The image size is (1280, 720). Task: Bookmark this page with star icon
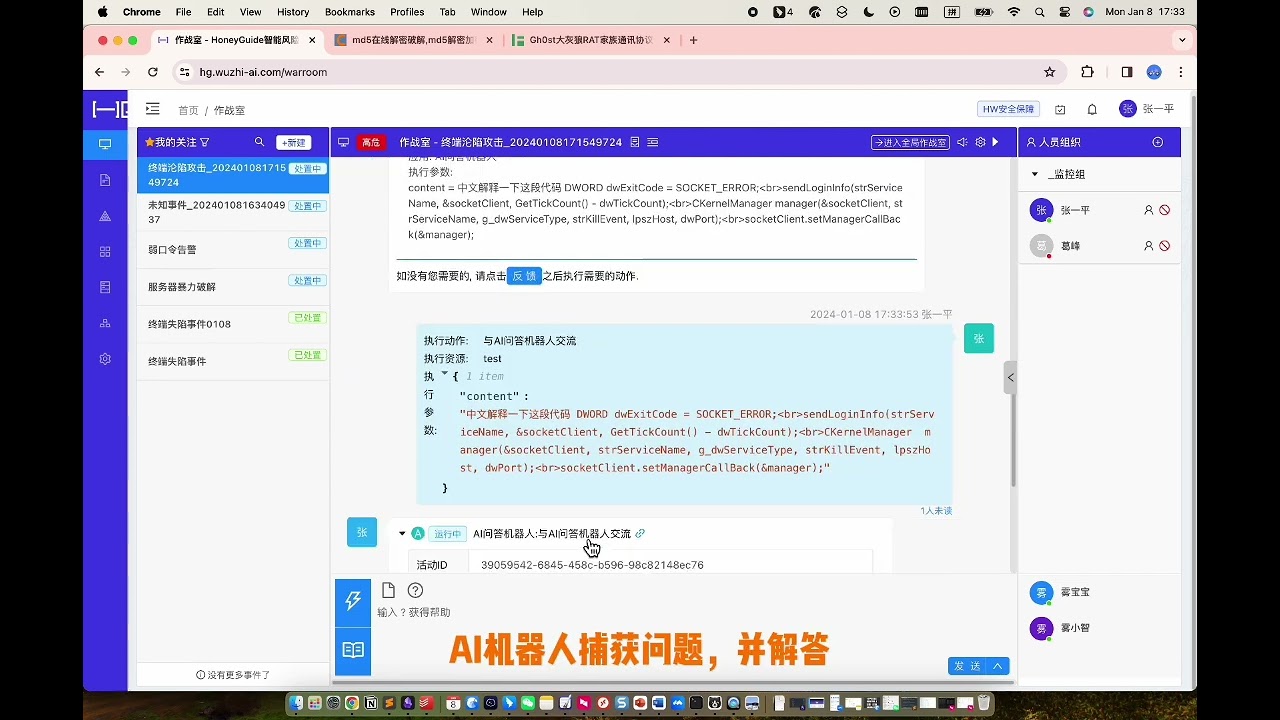coord(1049,72)
